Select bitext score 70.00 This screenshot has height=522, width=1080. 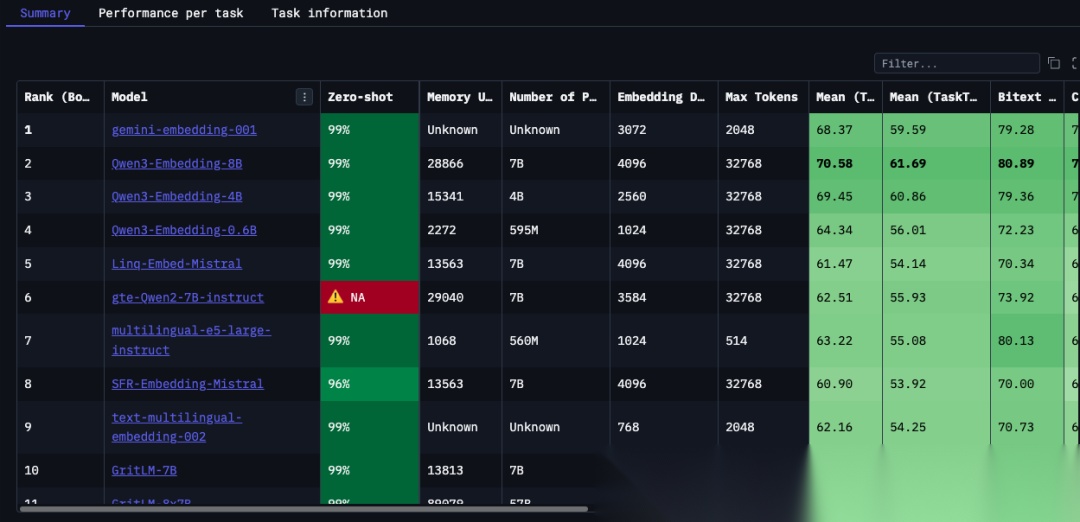pos(1016,384)
